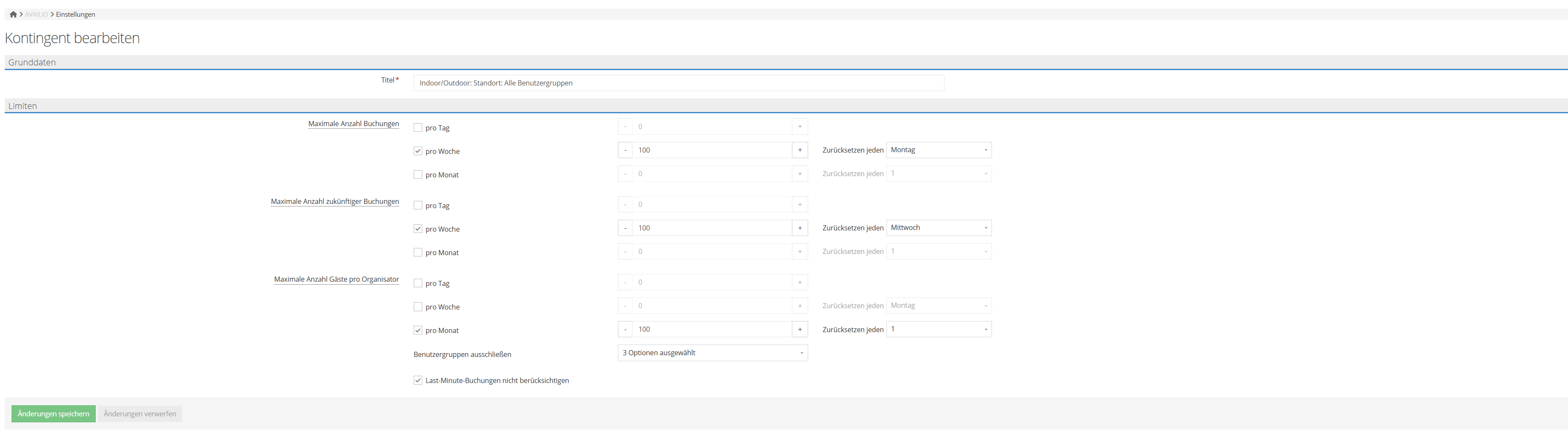Toggle Last-Minute-Buchungen nicht berücksichtigen checkbox
Viewport: 1568px width, 439px height.
[418, 380]
